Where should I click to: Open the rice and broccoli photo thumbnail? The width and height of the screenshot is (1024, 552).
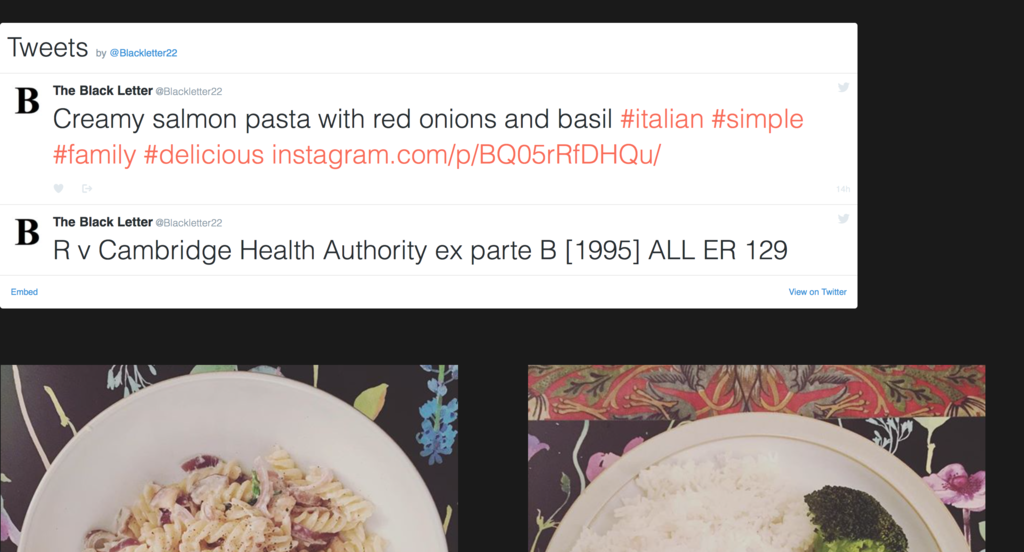pyautogui.click(x=756, y=459)
